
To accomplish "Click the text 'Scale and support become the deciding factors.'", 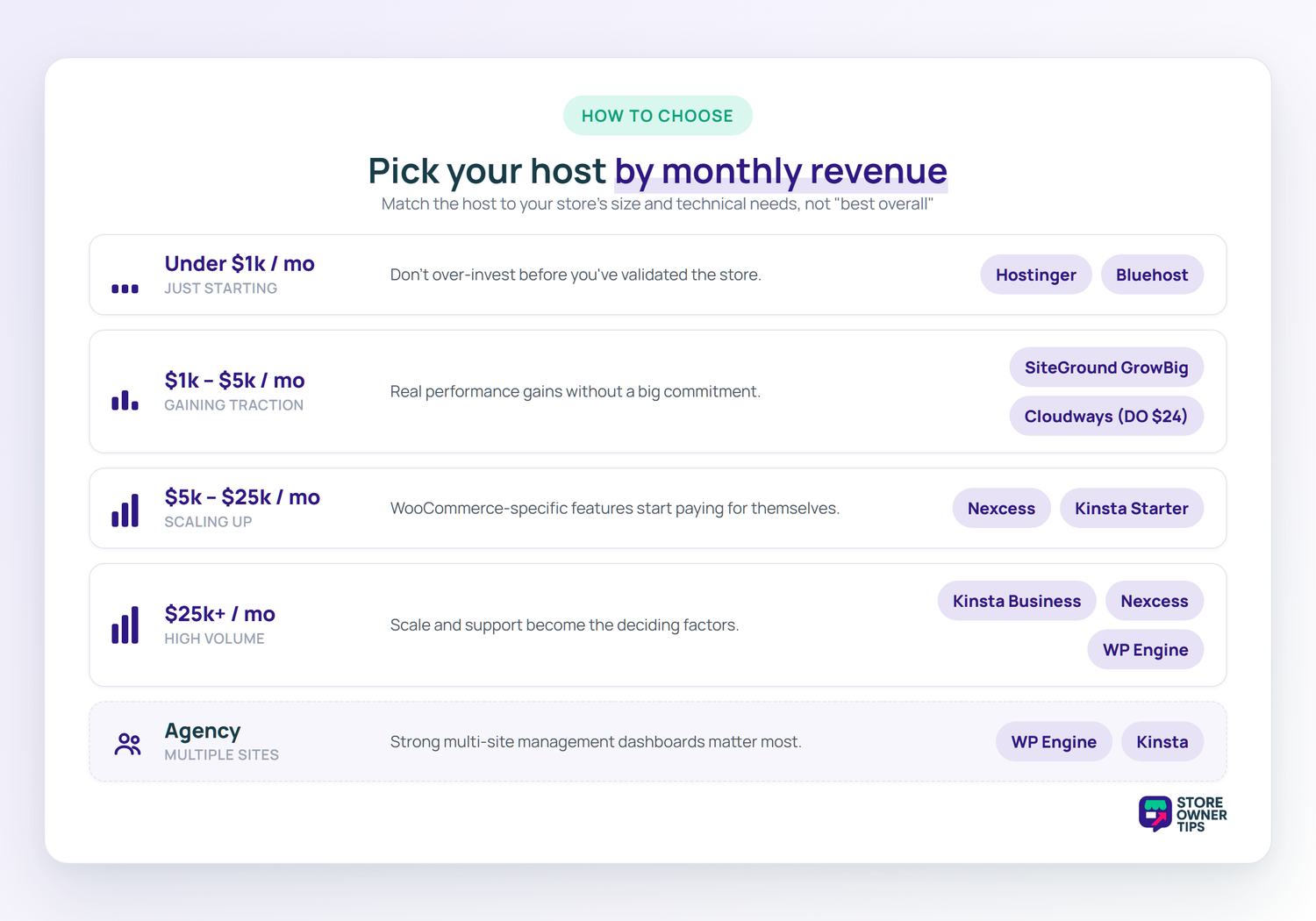I will pos(564,625).
